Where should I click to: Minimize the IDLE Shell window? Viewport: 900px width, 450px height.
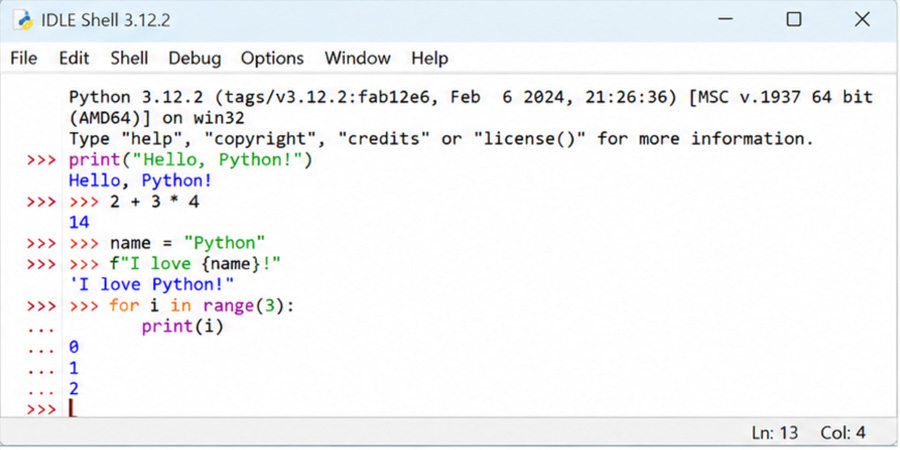[x=726, y=20]
